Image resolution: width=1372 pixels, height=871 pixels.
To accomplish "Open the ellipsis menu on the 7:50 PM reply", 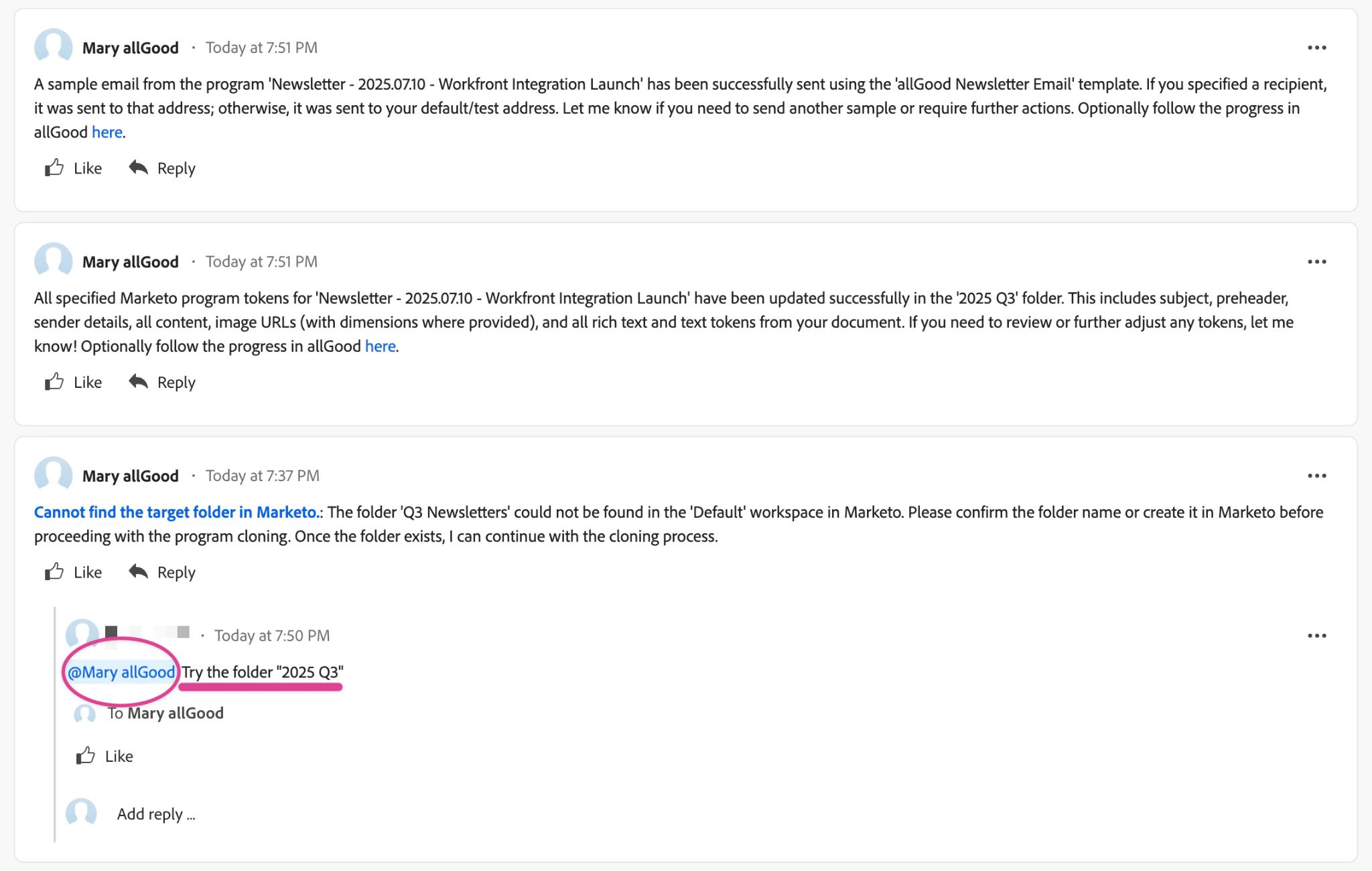I will tap(1316, 634).
